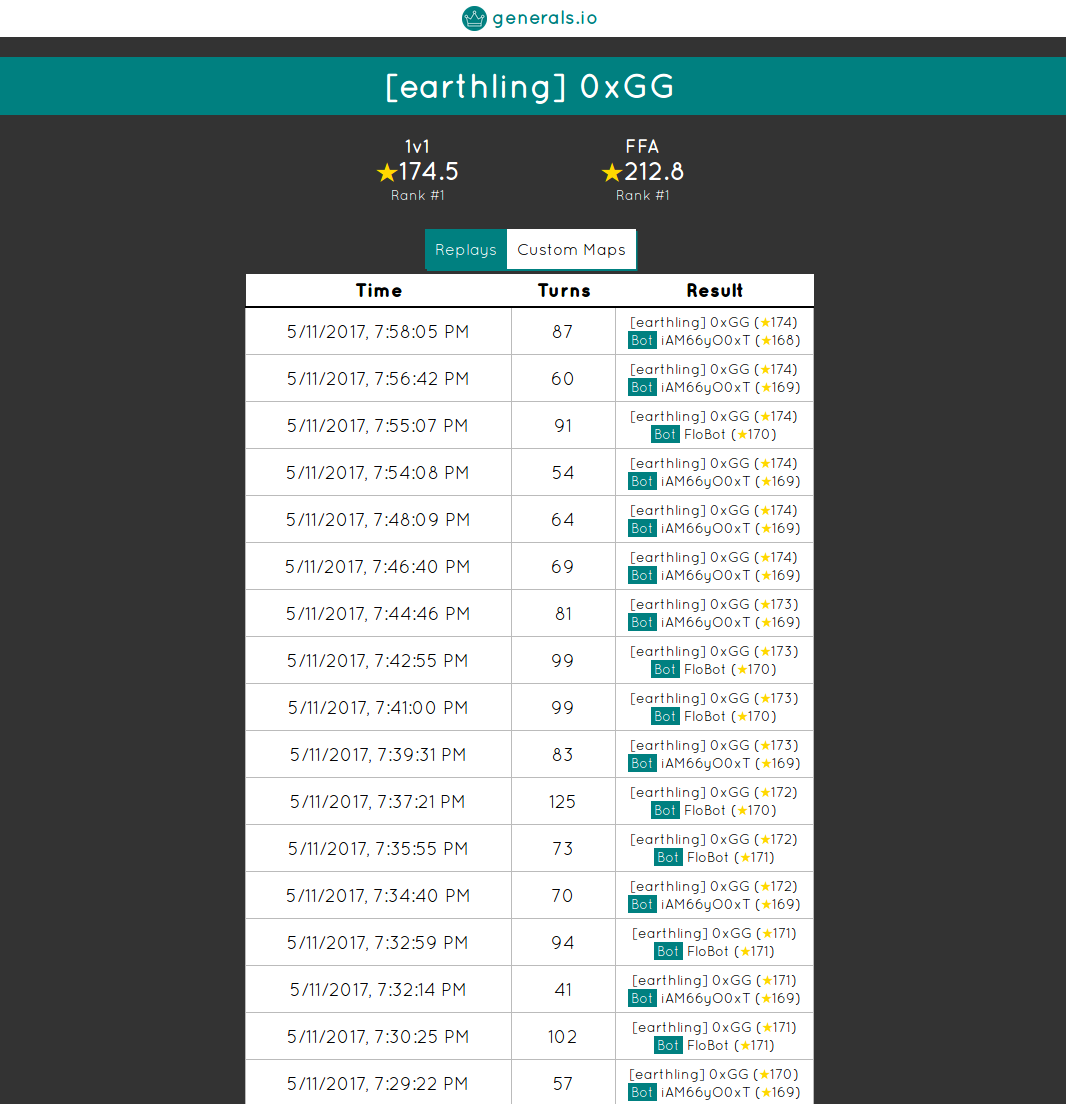Select the Replays tab

(x=466, y=250)
